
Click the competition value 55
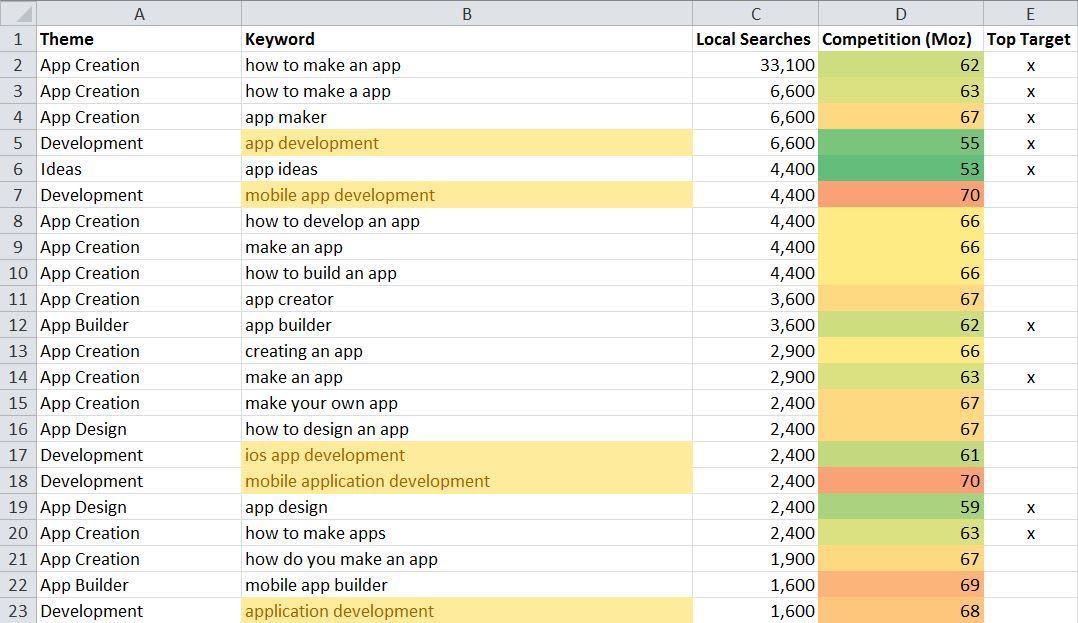(901, 143)
